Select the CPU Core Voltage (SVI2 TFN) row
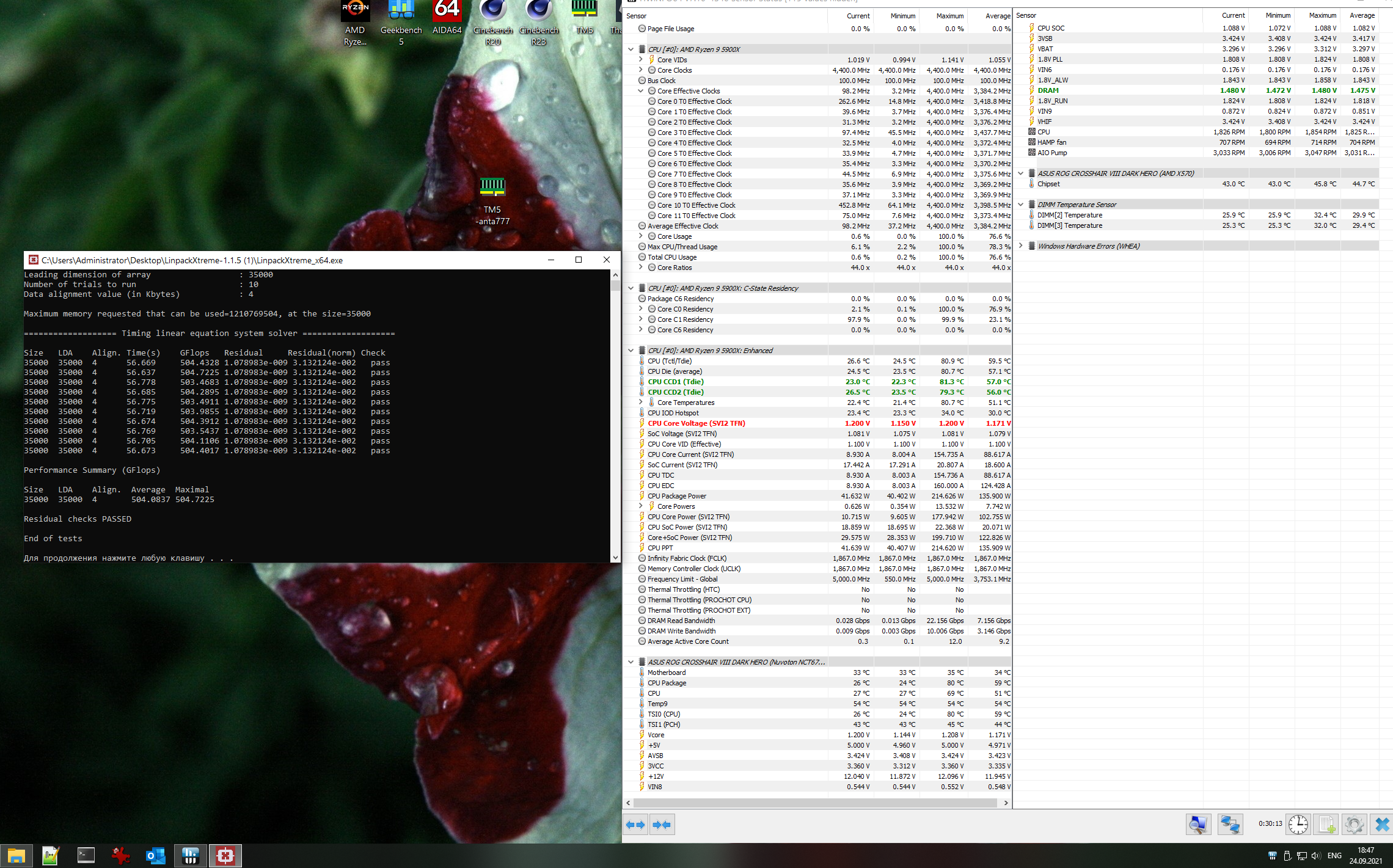This screenshot has height=868, width=1393. pyautogui.click(x=696, y=423)
